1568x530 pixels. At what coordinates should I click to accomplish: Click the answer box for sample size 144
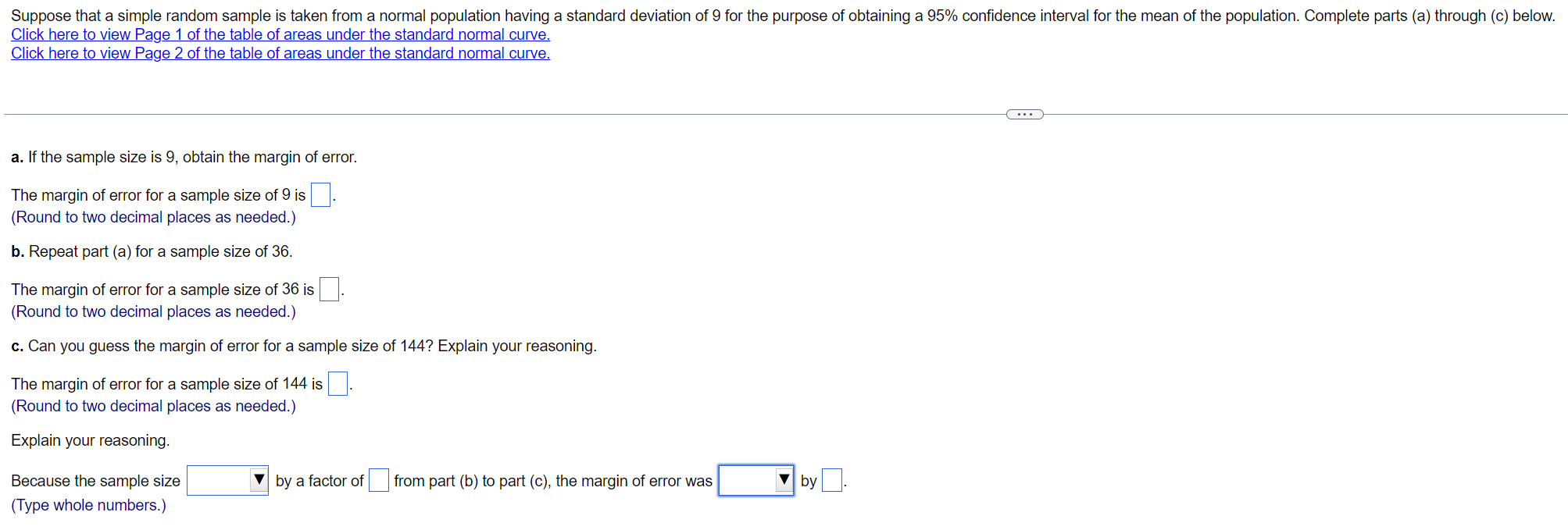[337, 383]
